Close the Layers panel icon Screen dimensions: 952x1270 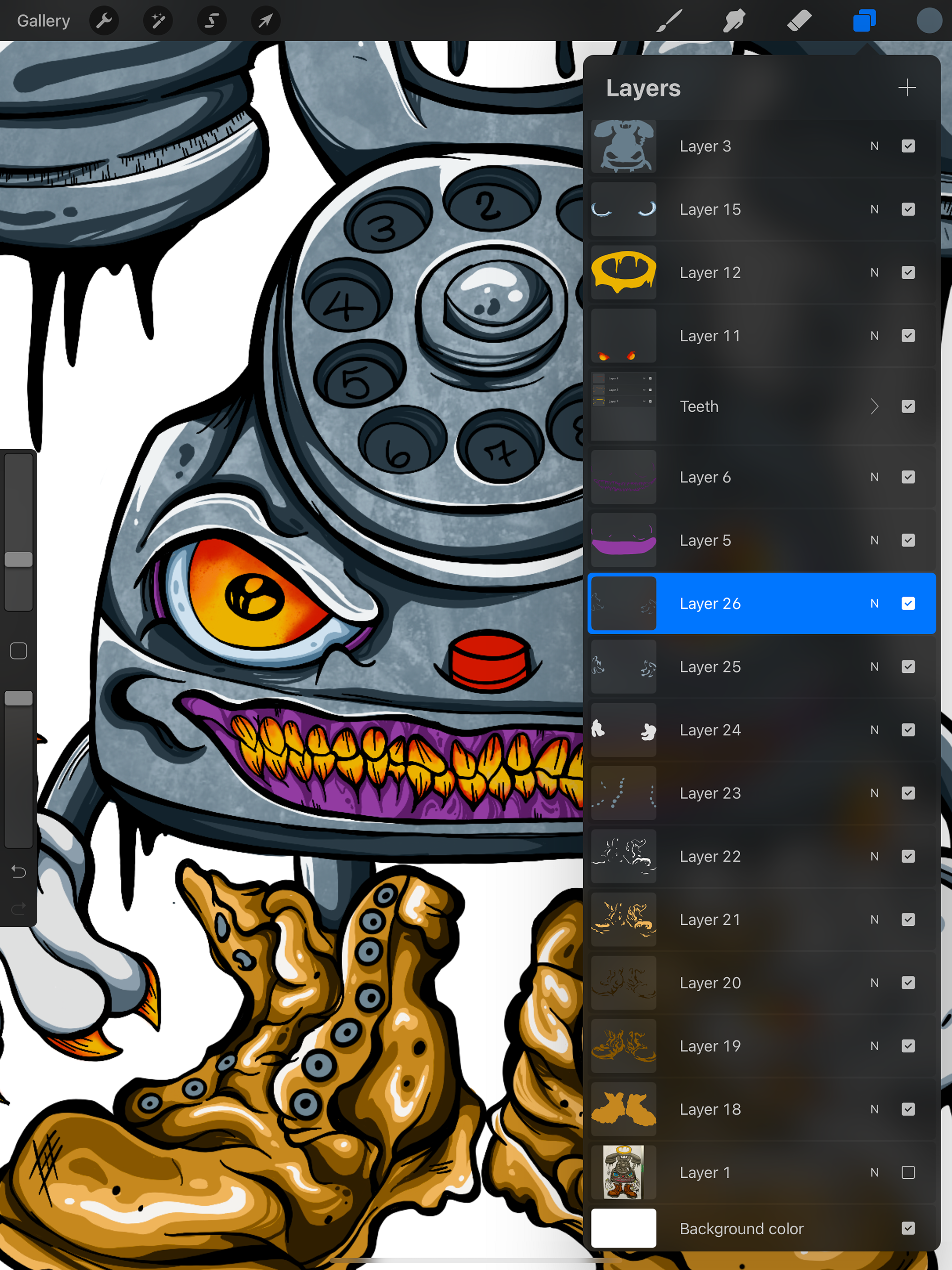point(864,21)
